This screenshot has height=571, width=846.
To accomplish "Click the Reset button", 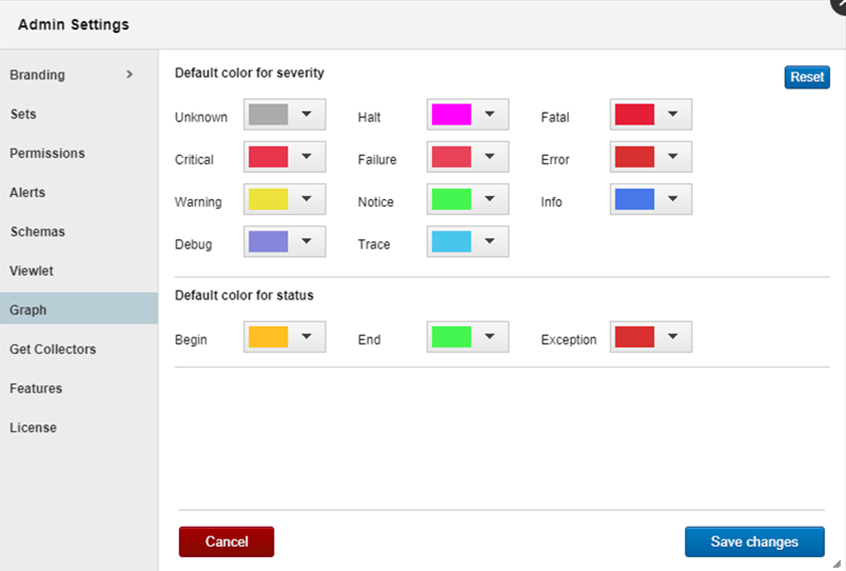I will point(807,77).
